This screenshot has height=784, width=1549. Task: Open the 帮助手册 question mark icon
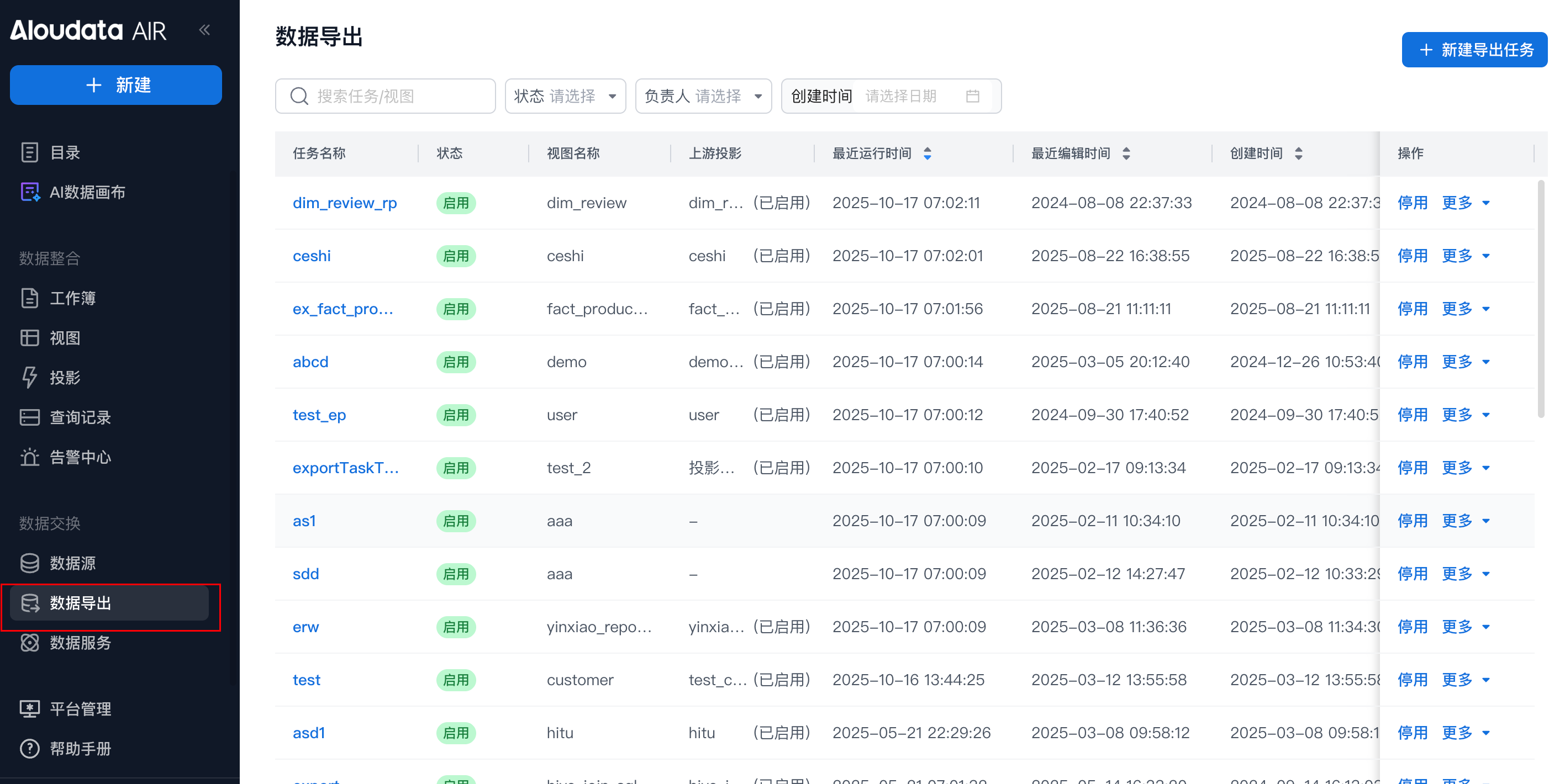[x=29, y=749]
